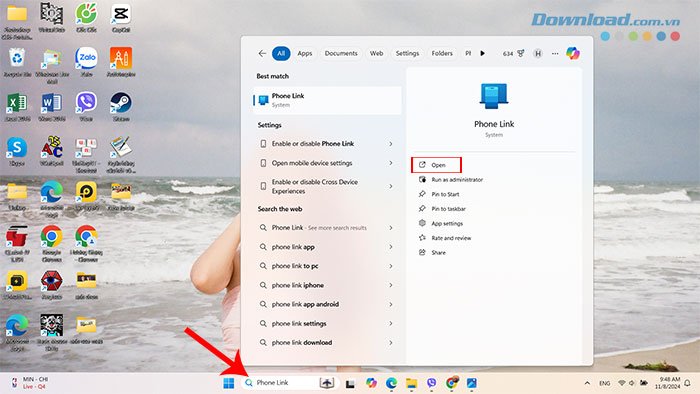Image resolution: width=700 pixels, height=394 pixels.
Task: Click Open in the Phone Link pane
Action: coord(436,165)
